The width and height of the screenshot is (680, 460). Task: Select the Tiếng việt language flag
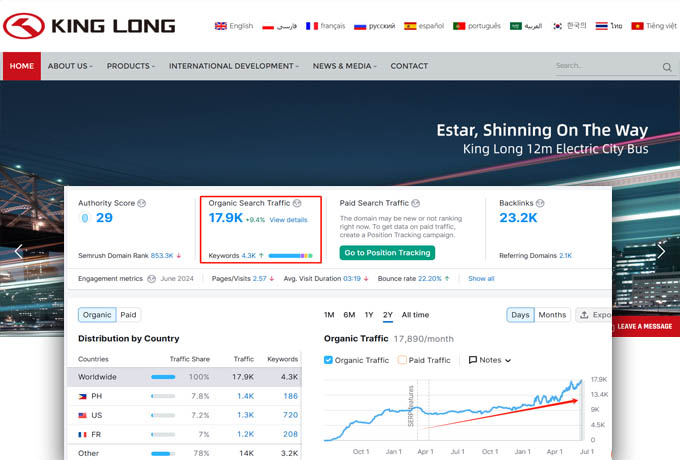point(638,26)
